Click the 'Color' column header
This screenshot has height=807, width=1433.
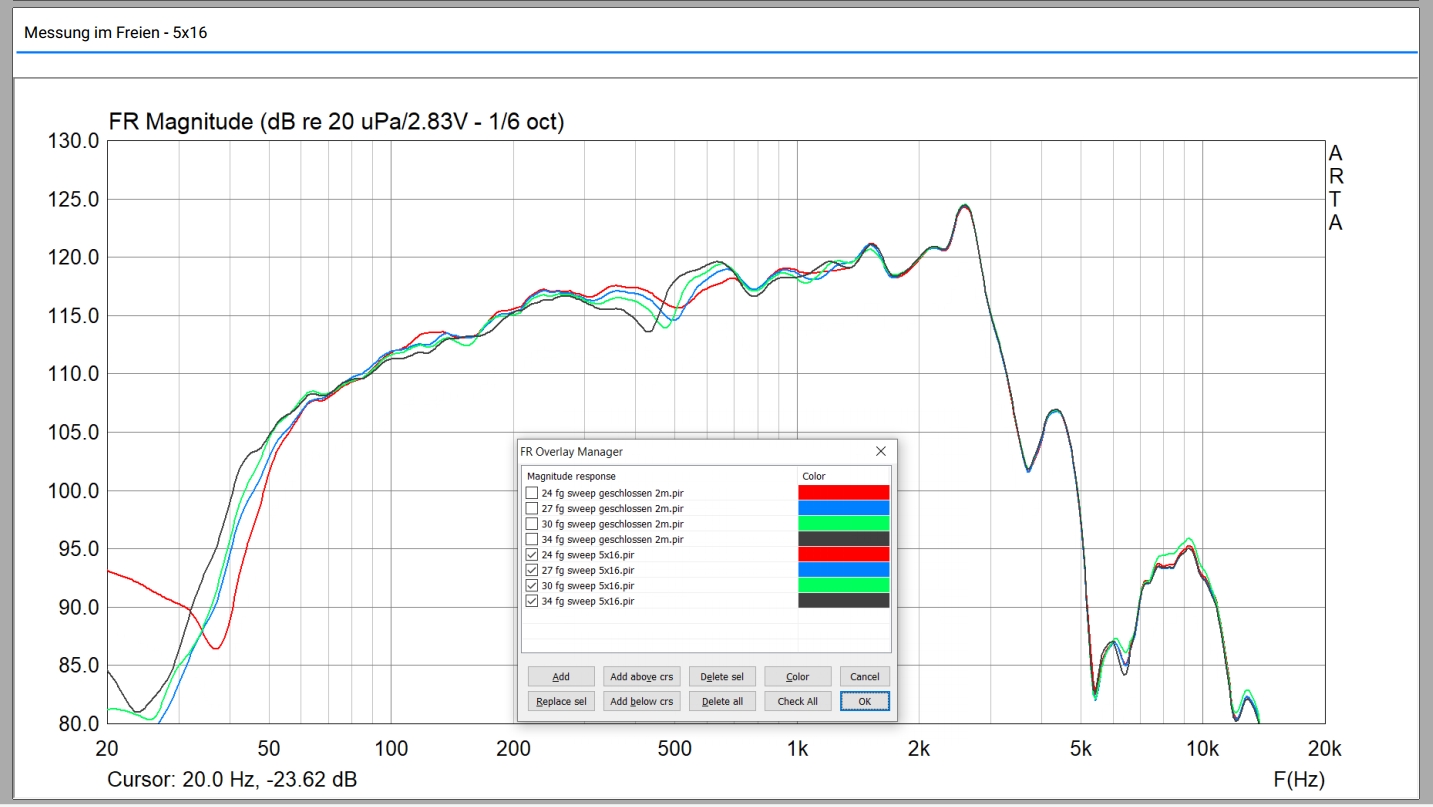(x=813, y=476)
